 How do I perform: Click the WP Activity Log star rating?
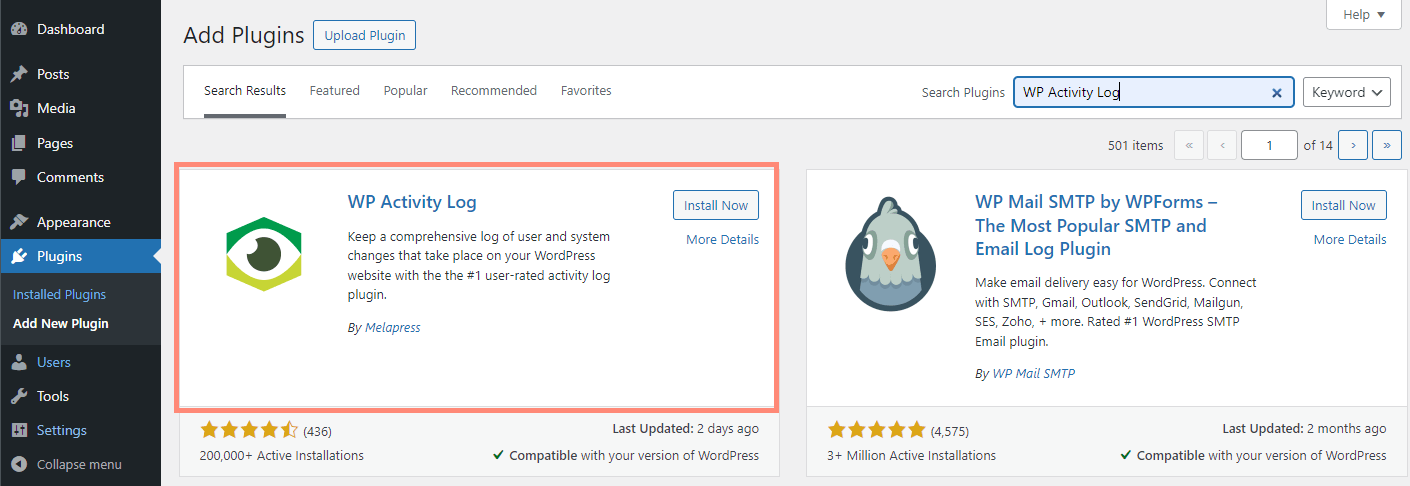(249, 431)
